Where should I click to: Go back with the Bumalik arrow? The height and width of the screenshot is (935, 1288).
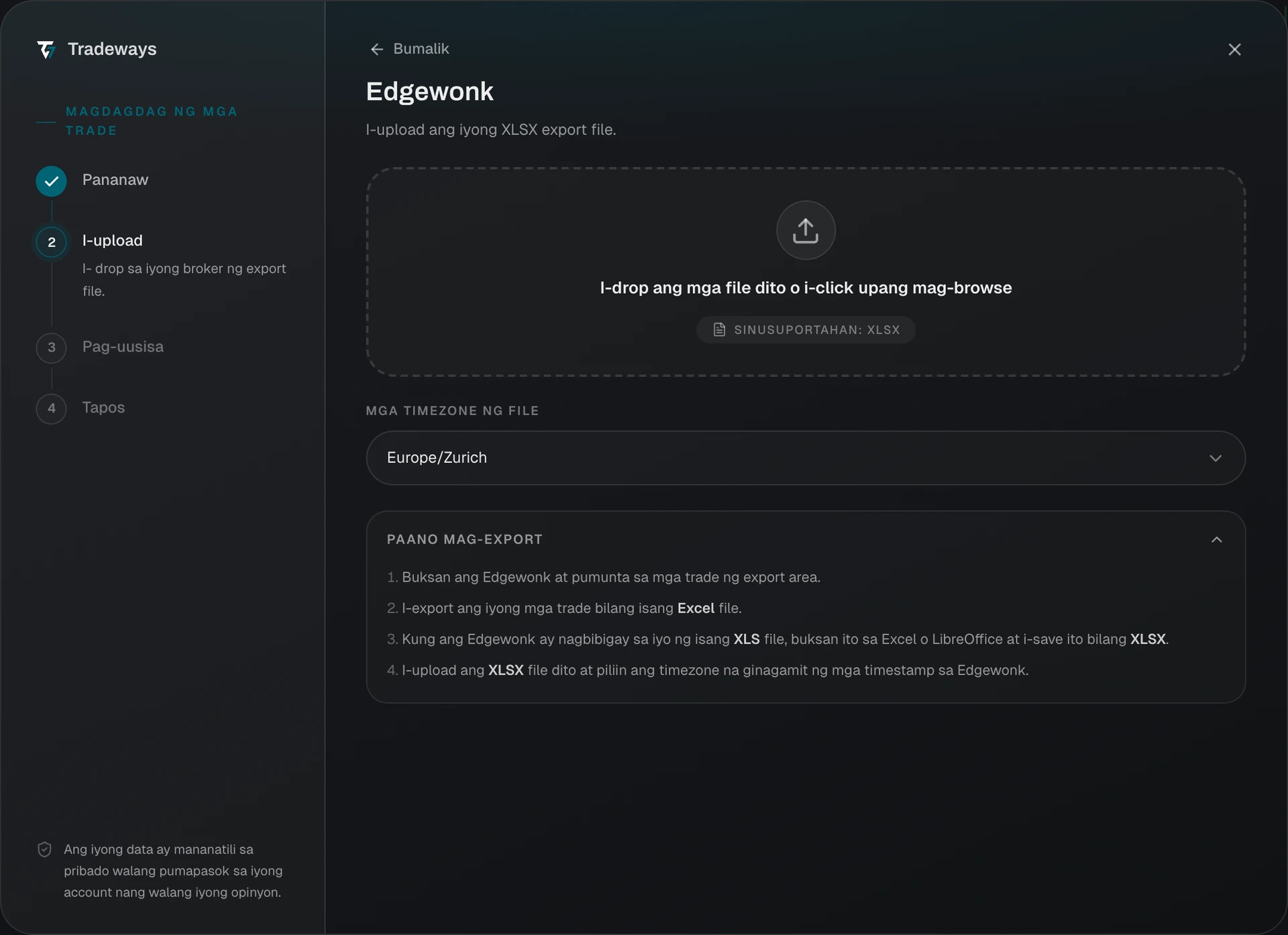tap(377, 49)
